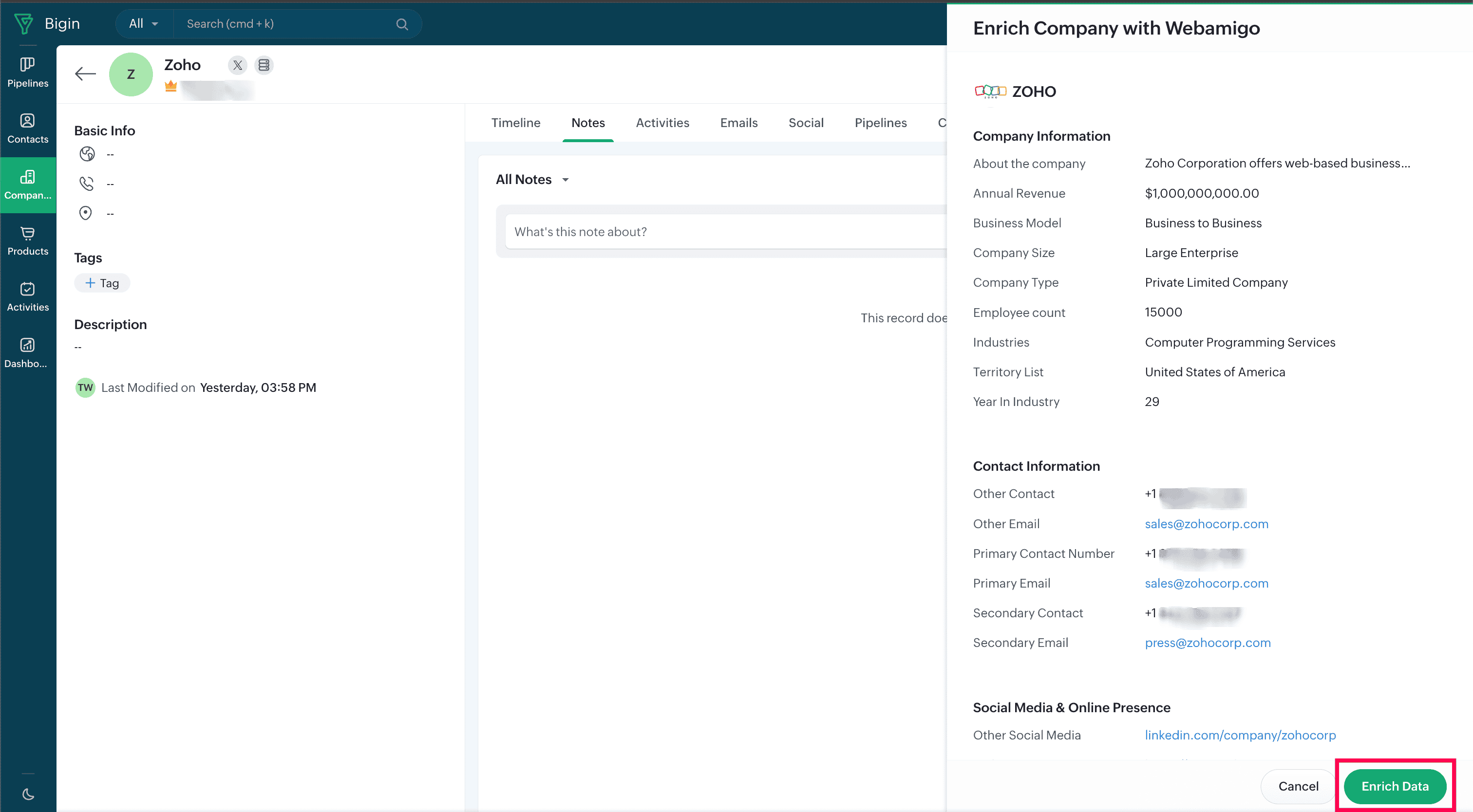Click the location pin icon in Basic Info

[x=86, y=213]
